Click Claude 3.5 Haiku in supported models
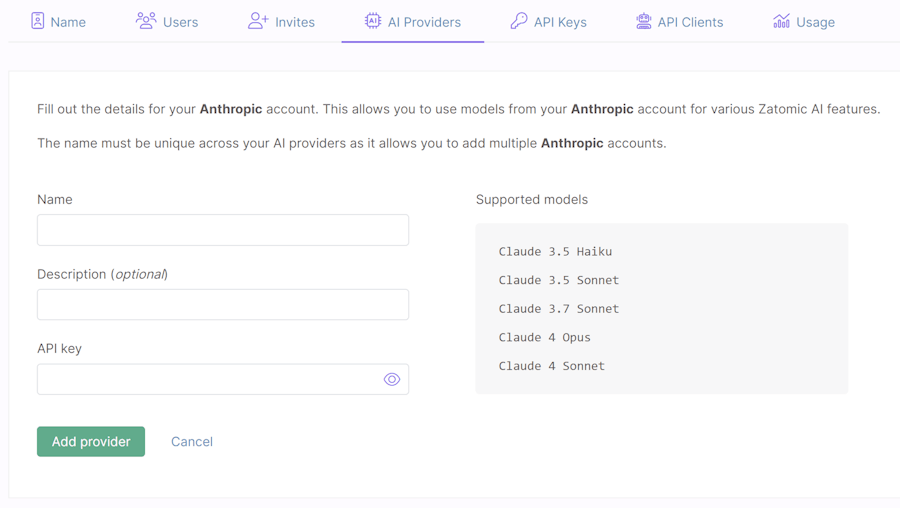900x508 pixels. tap(555, 251)
